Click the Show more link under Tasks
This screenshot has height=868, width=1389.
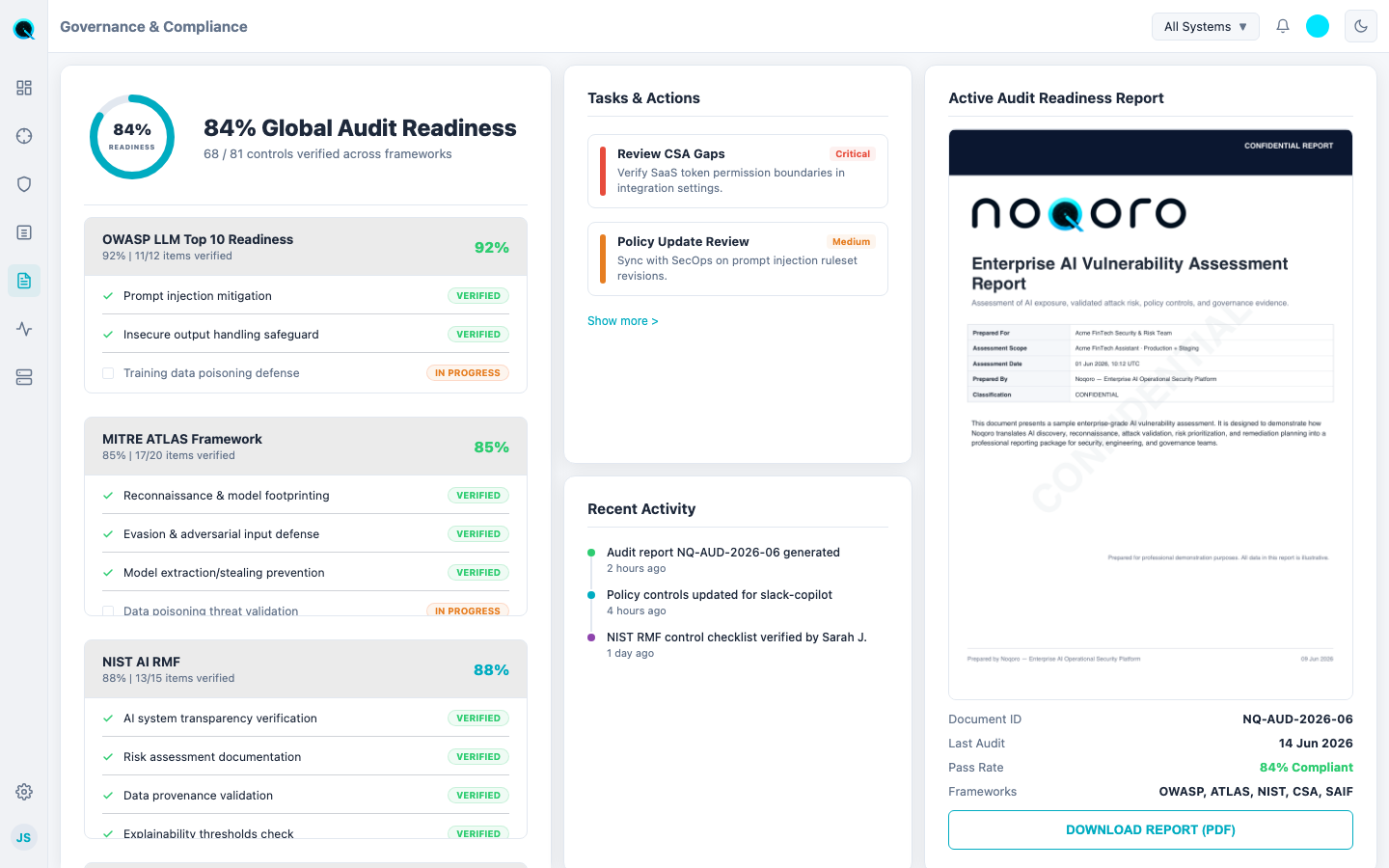pos(622,321)
